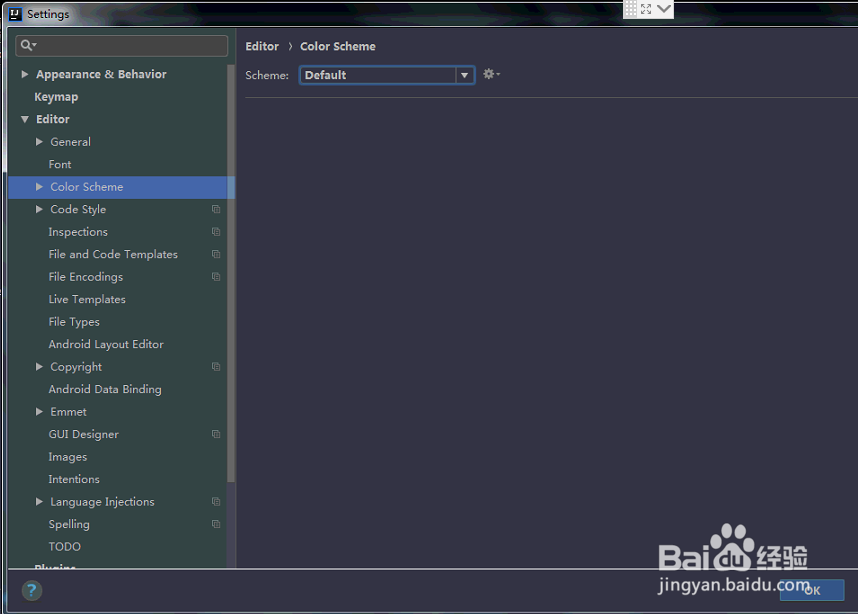The image size is (858, 614).
Task: Open File Encodings settings
Action: coord(85,276)
